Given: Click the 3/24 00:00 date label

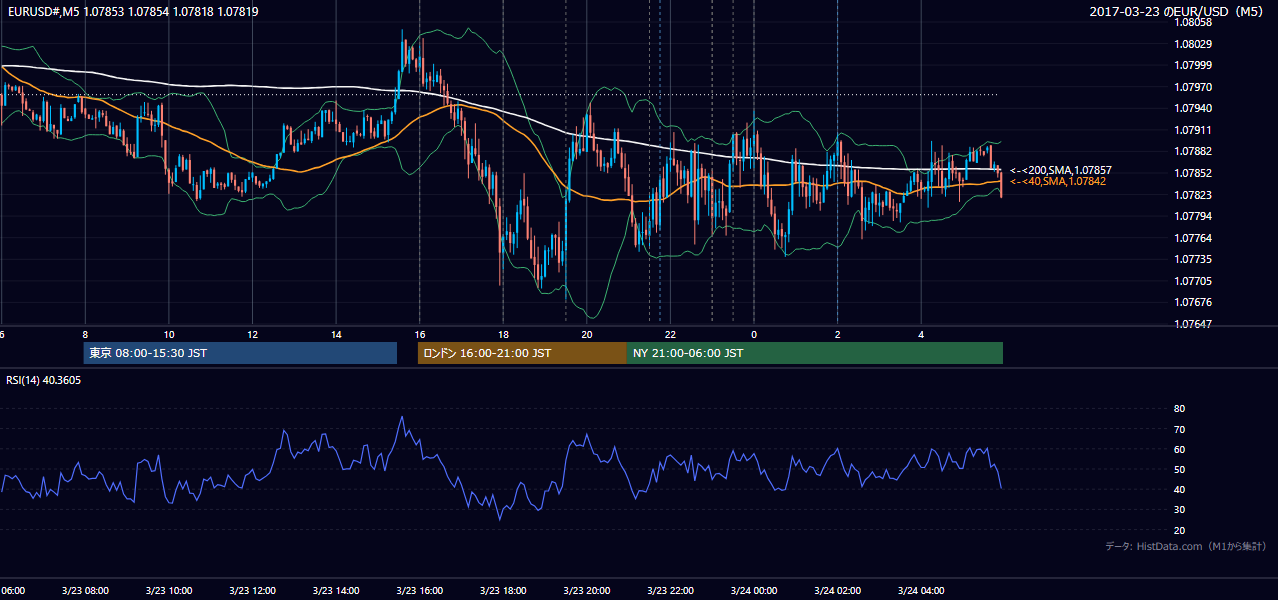Looking at the screenshot, I should tap(754, 591).
